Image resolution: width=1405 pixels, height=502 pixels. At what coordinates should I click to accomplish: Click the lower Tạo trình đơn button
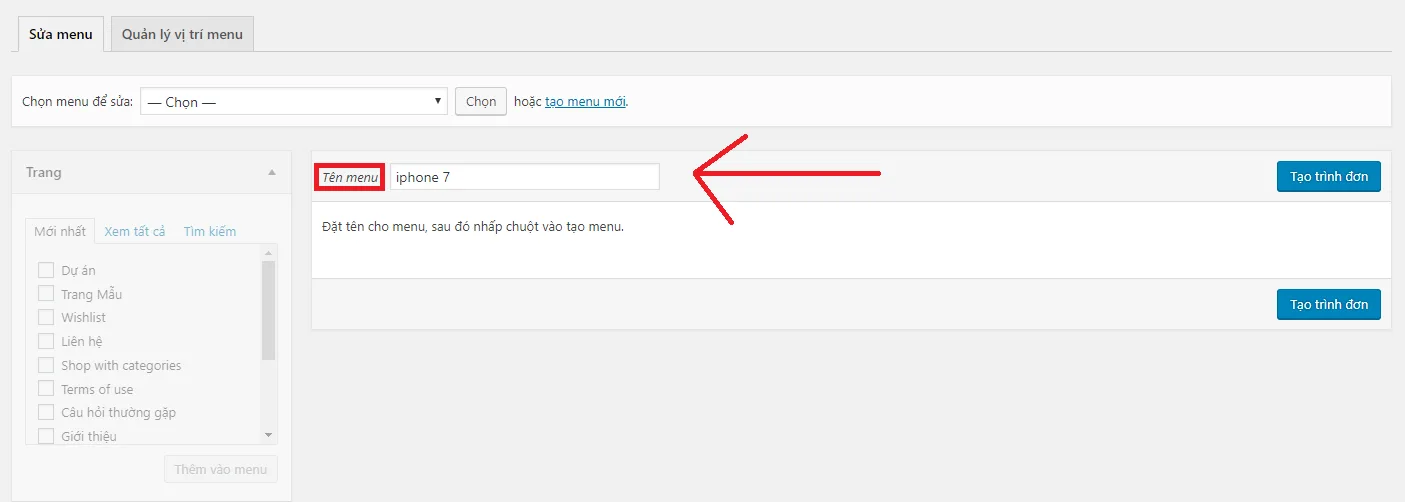click(x=1329, y=304)
